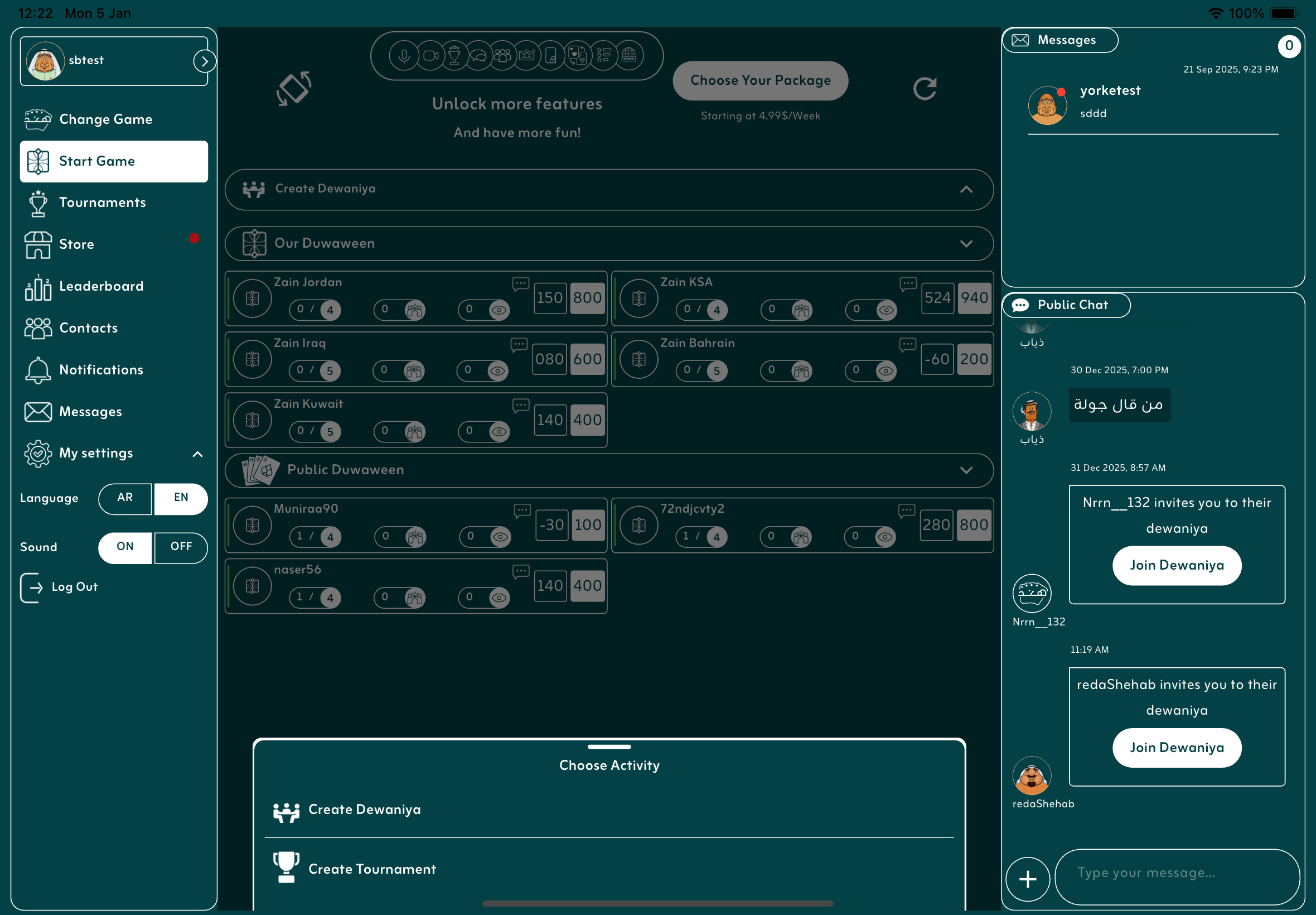Click the plus icon beside the message field

pos(1027,878)
